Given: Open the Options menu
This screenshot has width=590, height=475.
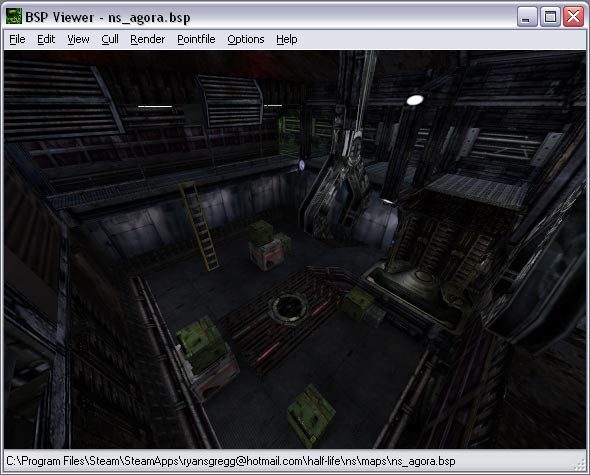Looking at the screenshot, I should click(246, 39).
